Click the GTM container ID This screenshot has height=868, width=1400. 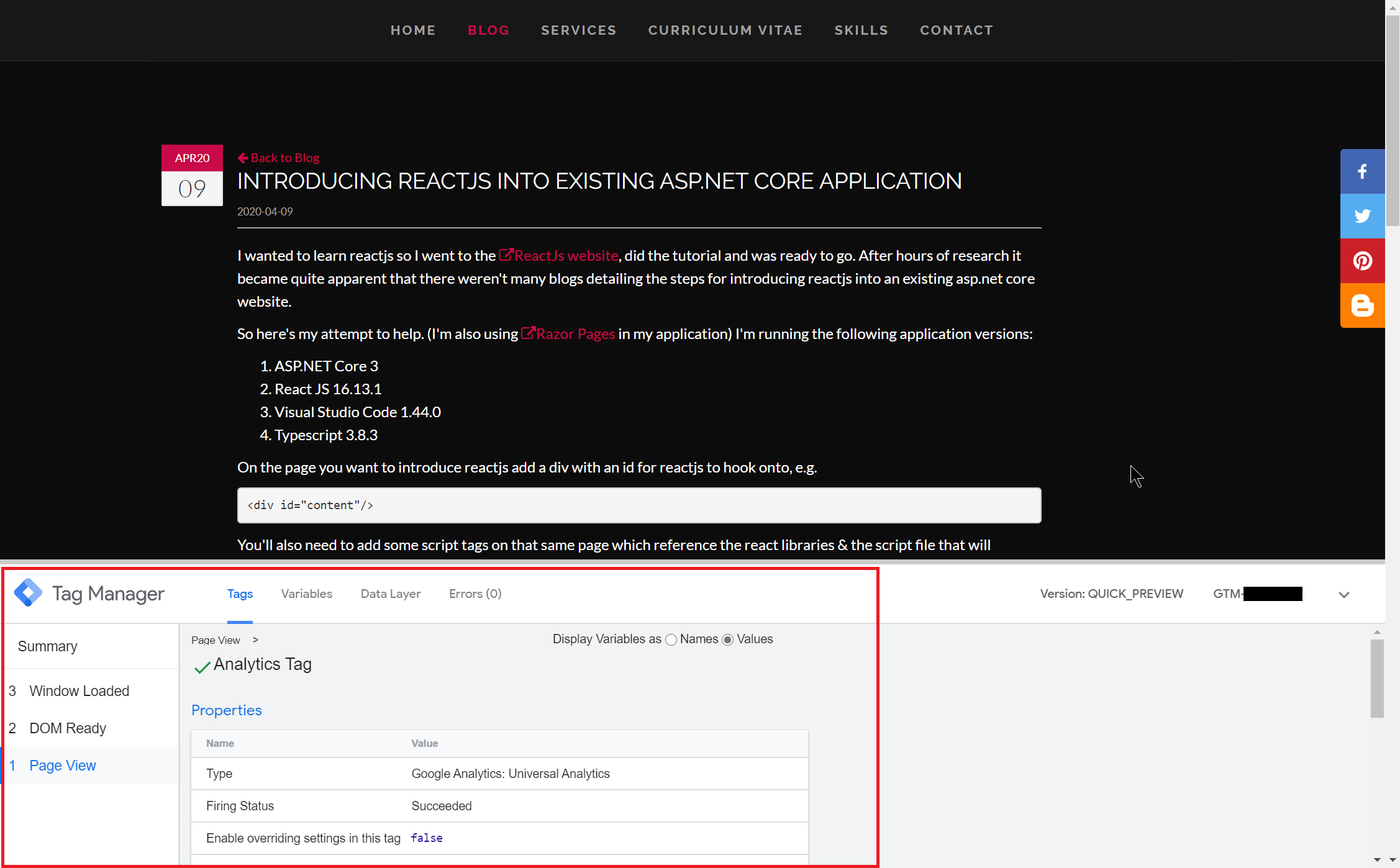pos(1258,594)
